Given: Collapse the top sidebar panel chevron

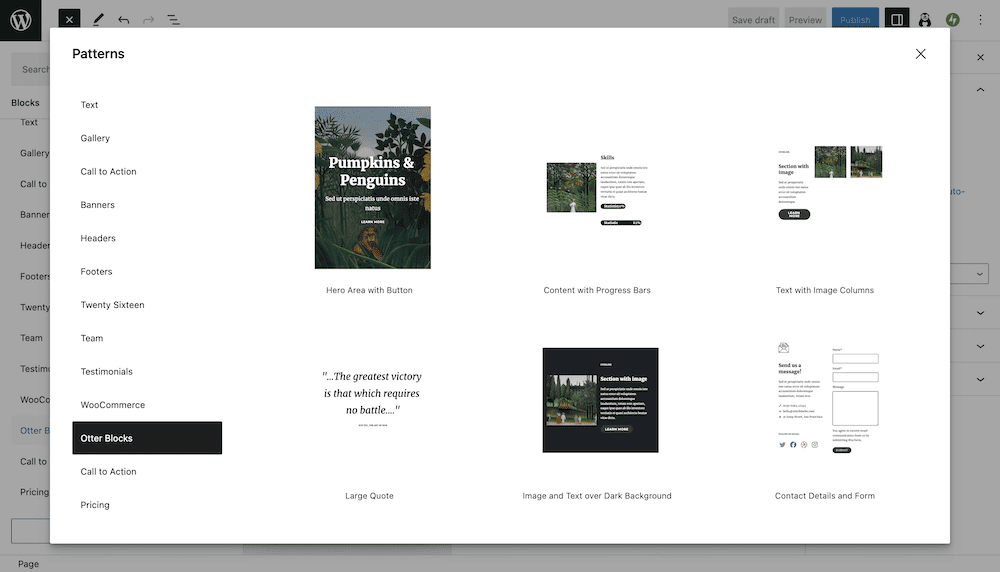Looking at the screenshot, I should pyautogui.click(x=980, y=90).
